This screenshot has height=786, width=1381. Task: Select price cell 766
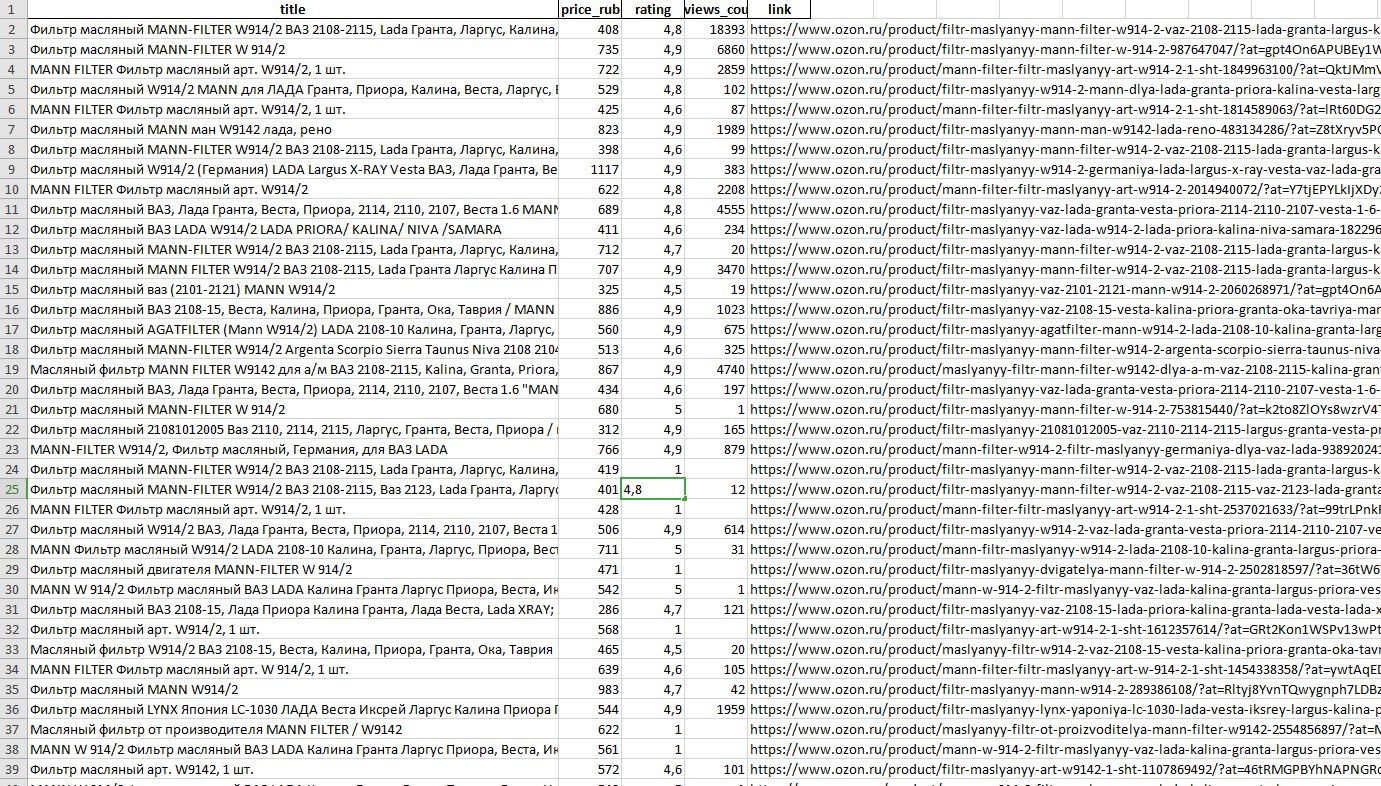pos(590,449)
